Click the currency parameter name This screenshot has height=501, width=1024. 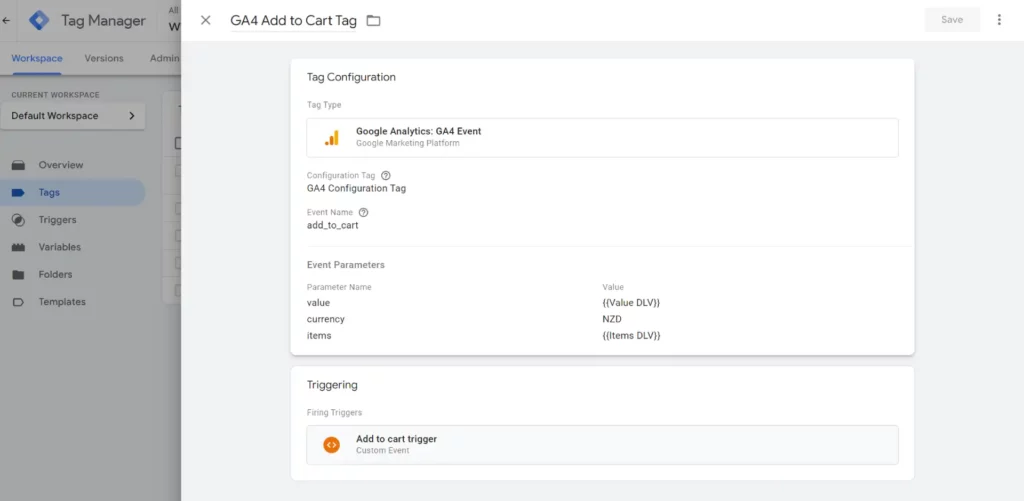click(326, 319)
